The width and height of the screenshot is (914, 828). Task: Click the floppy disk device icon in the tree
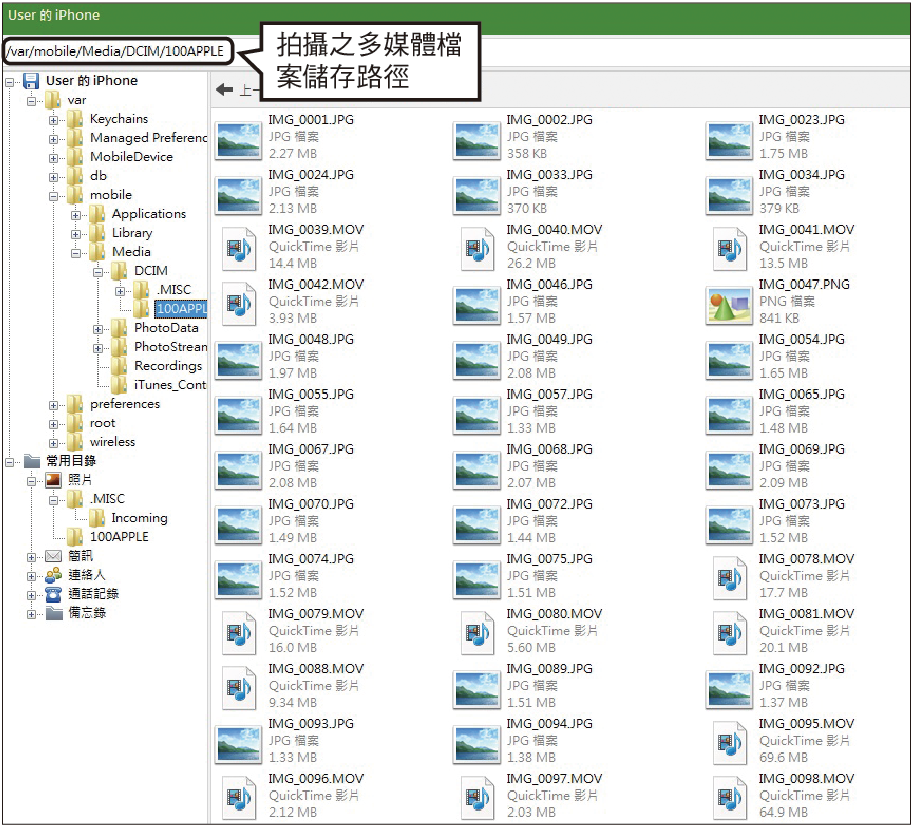coord(31,81)
